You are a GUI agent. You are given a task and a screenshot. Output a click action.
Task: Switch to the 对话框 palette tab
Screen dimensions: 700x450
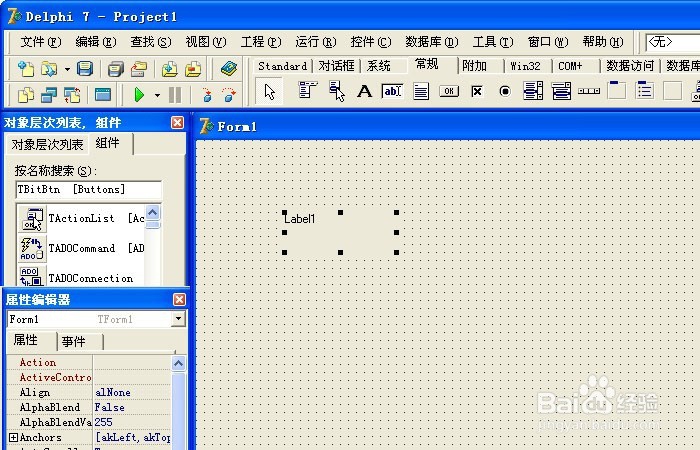[x=336, y=66]
